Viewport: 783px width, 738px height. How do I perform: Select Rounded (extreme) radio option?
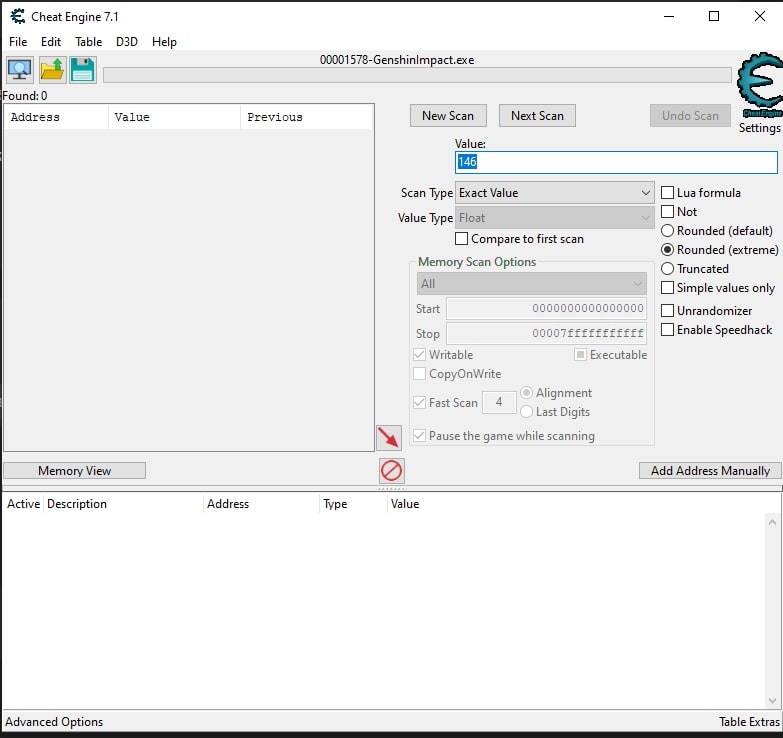[x=668, y=250]
